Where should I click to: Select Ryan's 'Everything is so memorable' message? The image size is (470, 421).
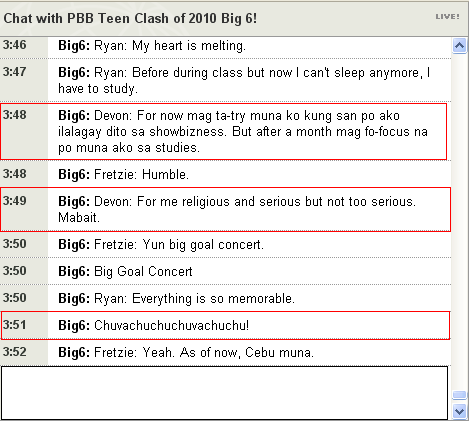tap(226, 298)
